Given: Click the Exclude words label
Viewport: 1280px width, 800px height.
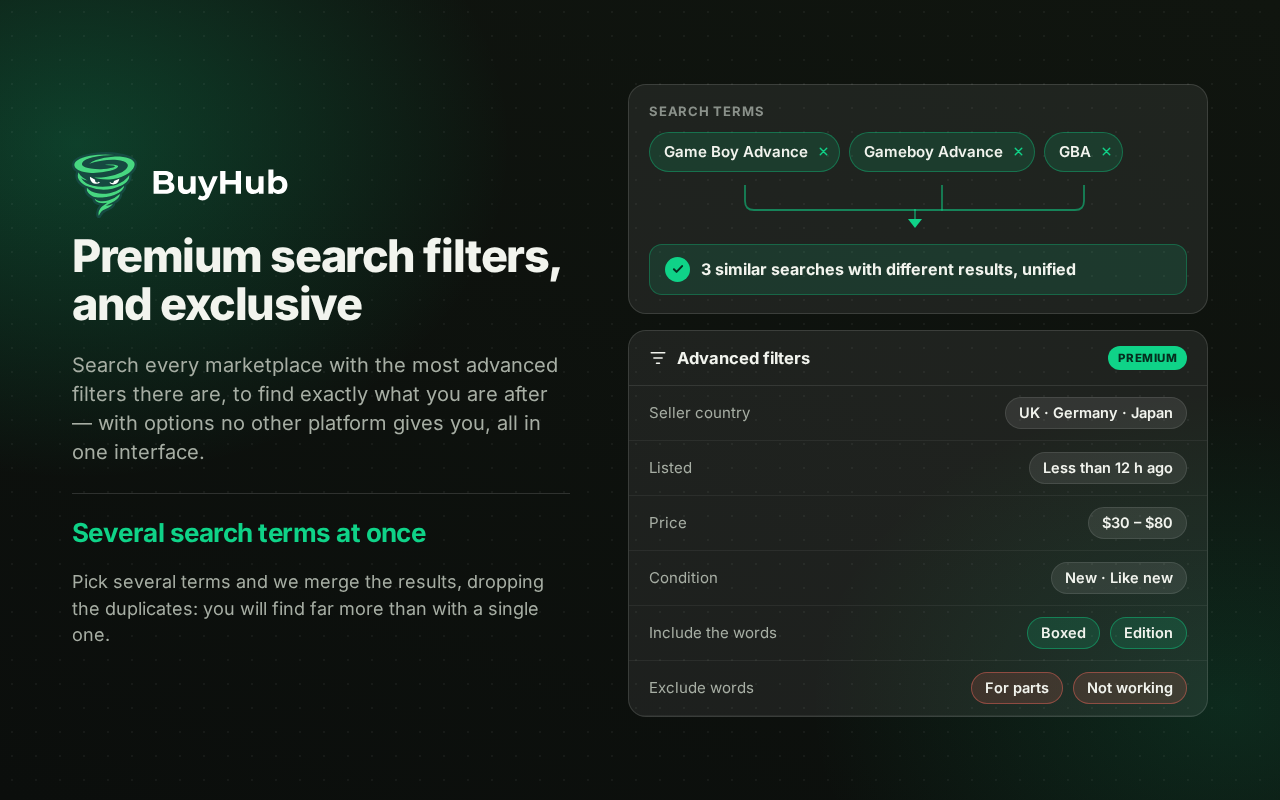Looking at the screenshot, I should (701, 688).
